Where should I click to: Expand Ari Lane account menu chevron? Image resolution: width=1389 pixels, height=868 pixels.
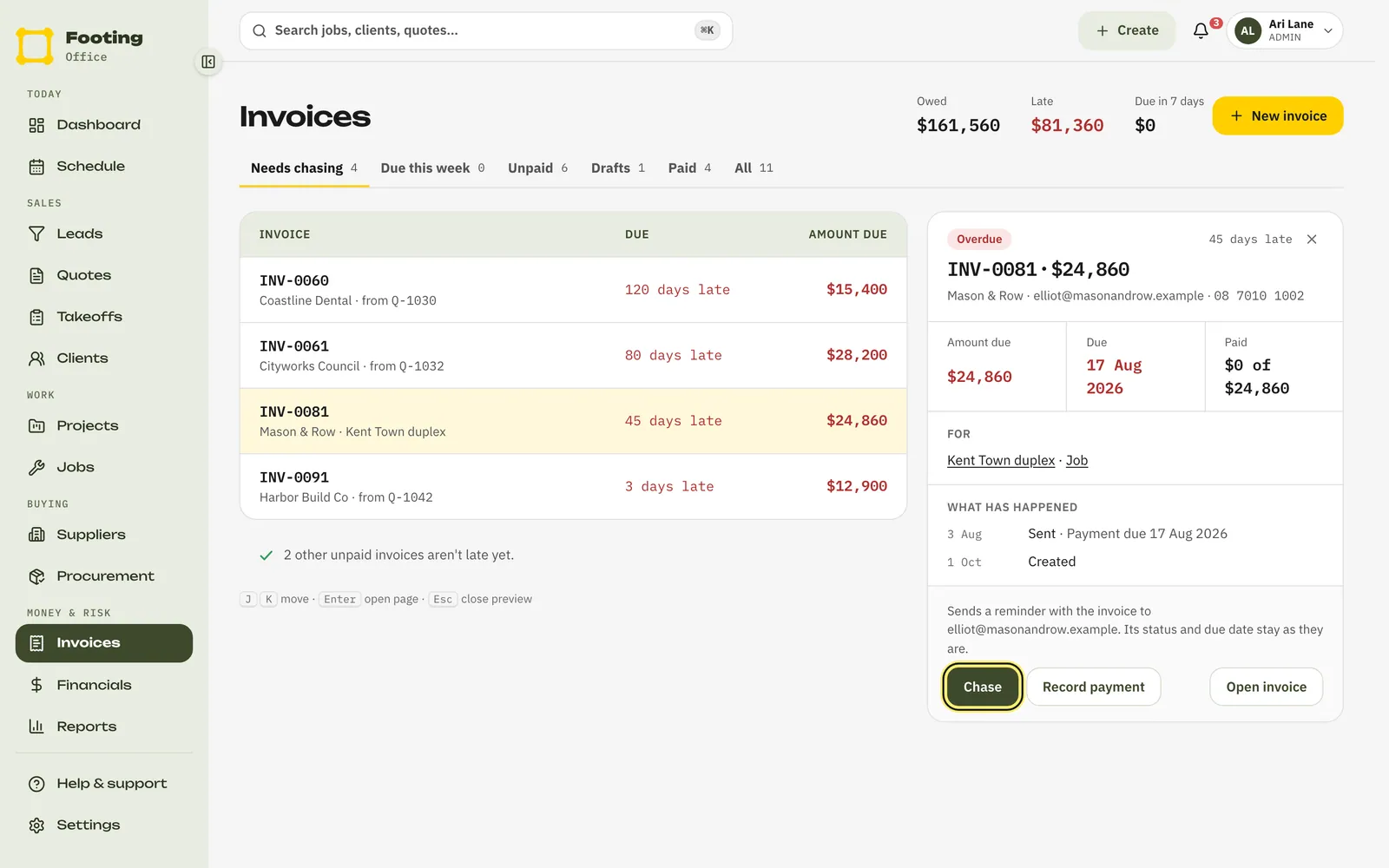1327,31
